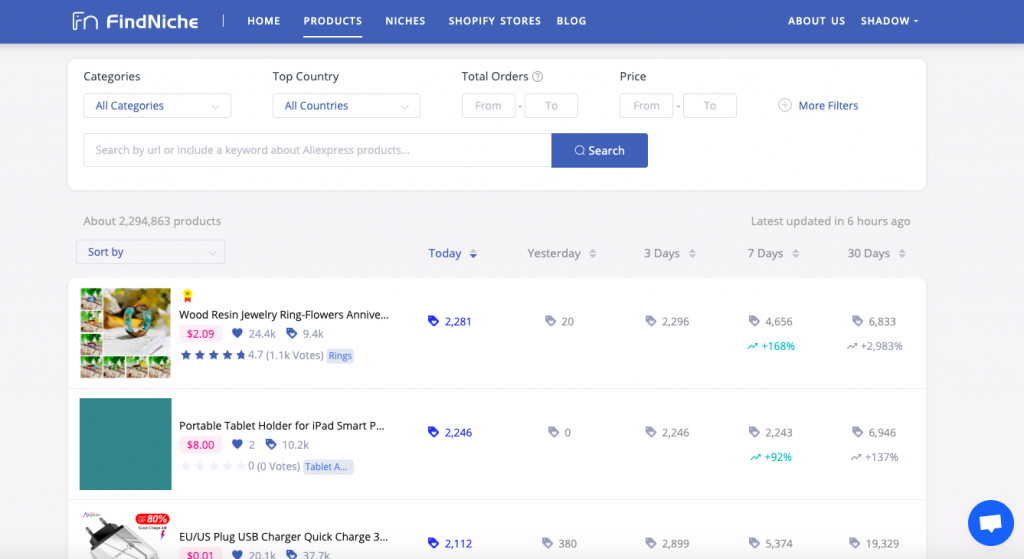Click trend arrow icon beside +2,983%
1024x559 pixels.
852,346
